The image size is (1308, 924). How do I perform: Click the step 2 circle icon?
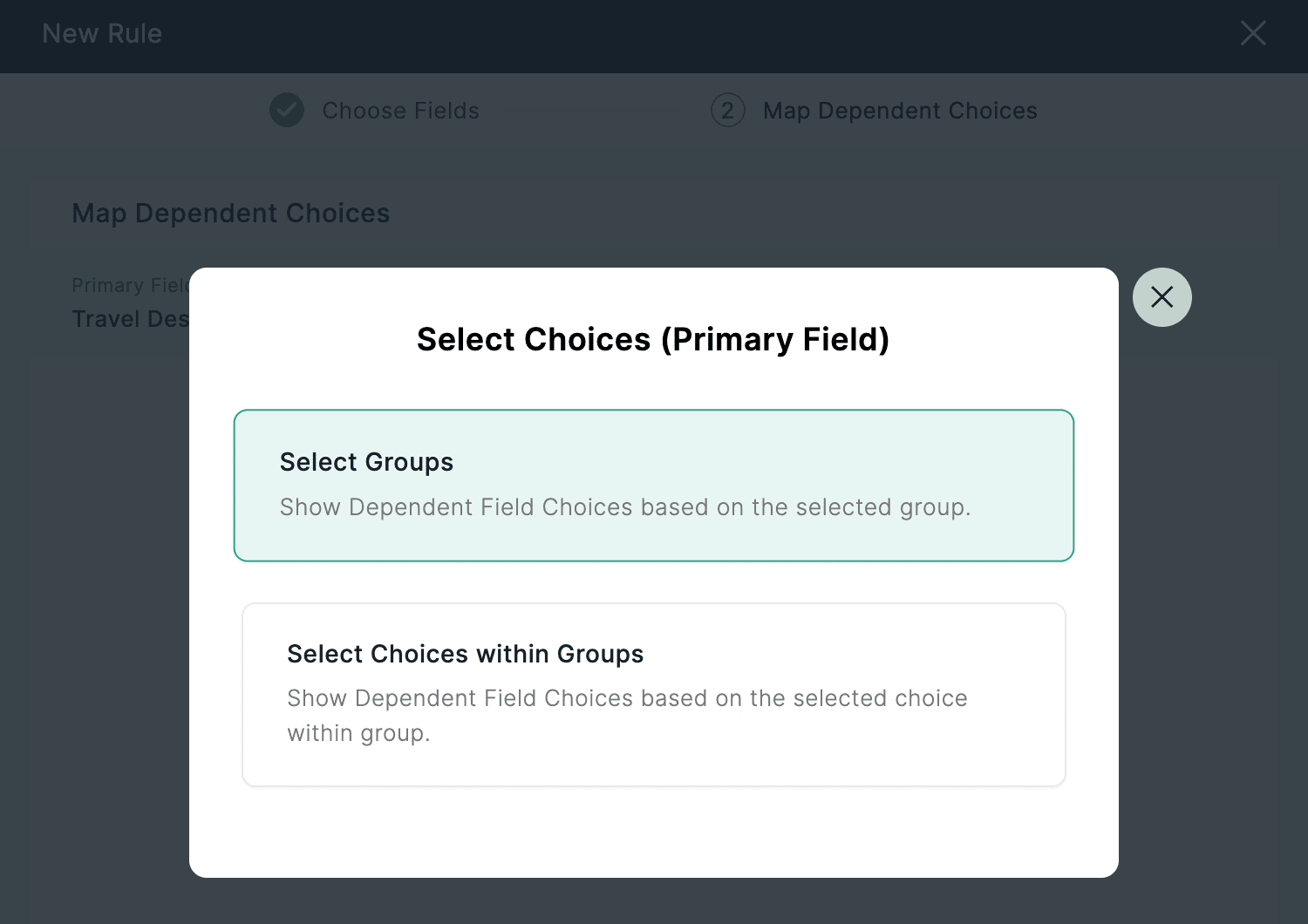[x=727, y=111]
